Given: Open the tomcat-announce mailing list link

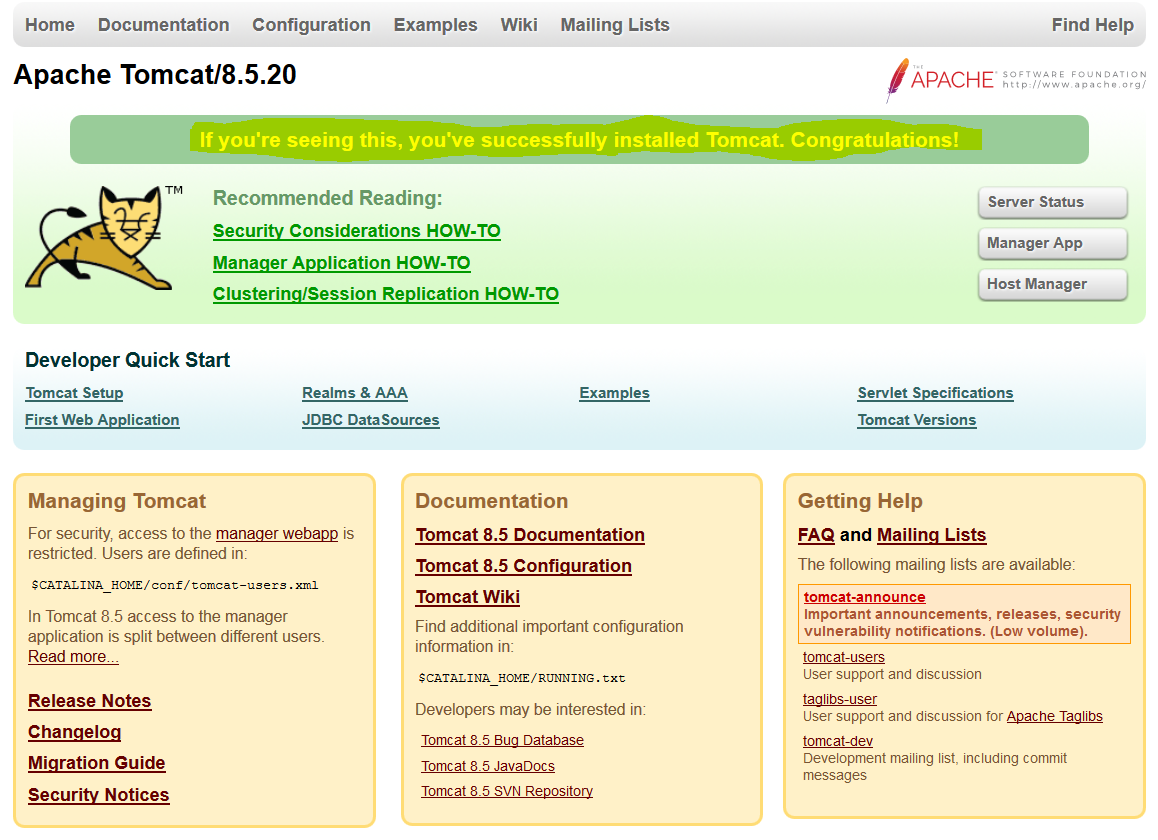Looking at the screenshot, I should [x=864, y=597].
